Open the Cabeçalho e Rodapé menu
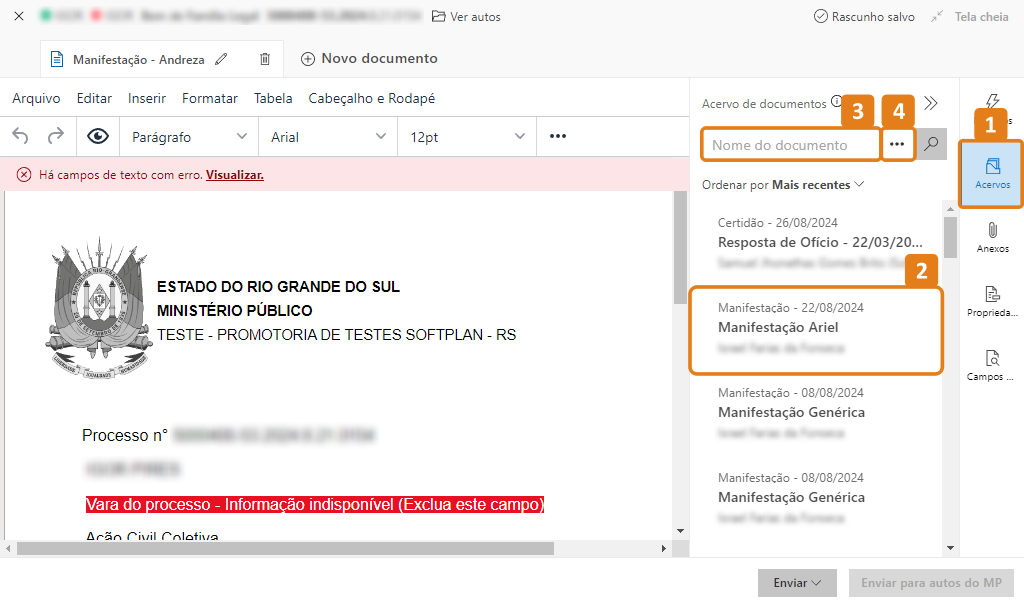This screenshot has height=607, width=1024. [x=372, y=98]
